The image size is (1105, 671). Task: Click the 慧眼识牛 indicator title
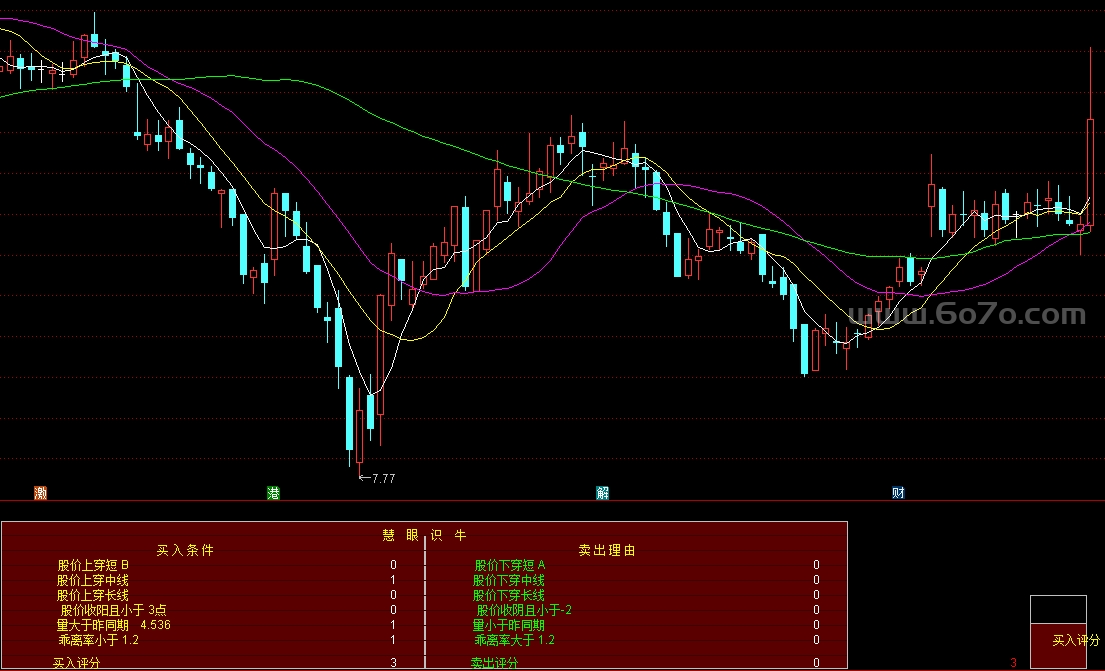(424, 535)
